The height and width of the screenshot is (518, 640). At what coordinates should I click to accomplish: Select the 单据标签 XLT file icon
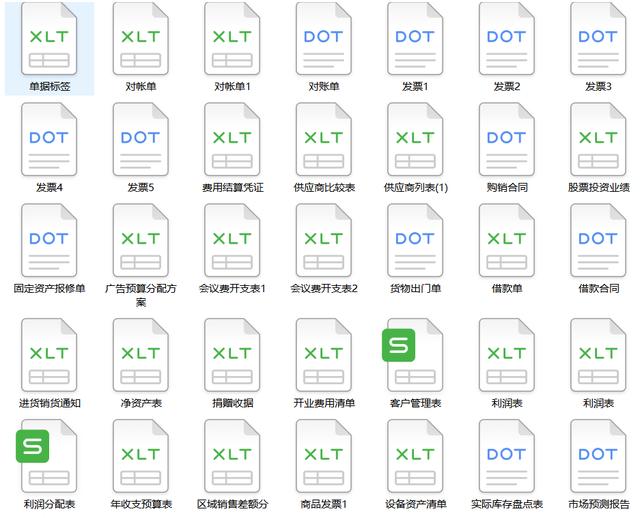(49, 39)
